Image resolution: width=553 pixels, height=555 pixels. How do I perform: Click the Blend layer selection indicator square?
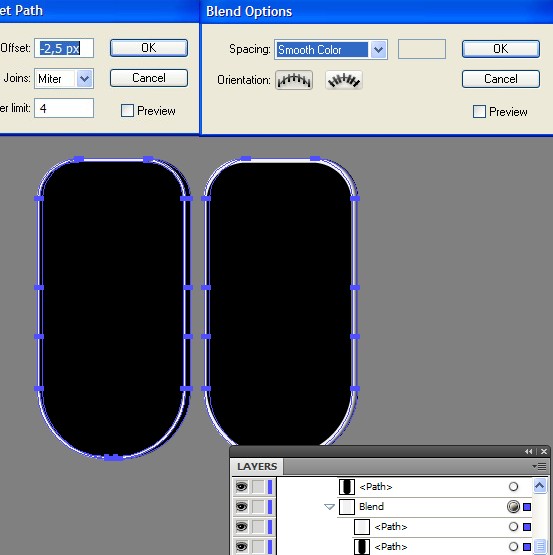click(527, 507)
